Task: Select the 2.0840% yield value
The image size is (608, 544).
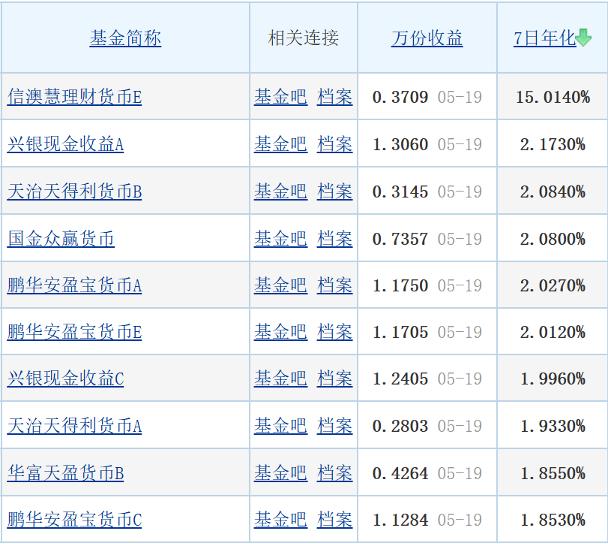Action: coord(553,192)
